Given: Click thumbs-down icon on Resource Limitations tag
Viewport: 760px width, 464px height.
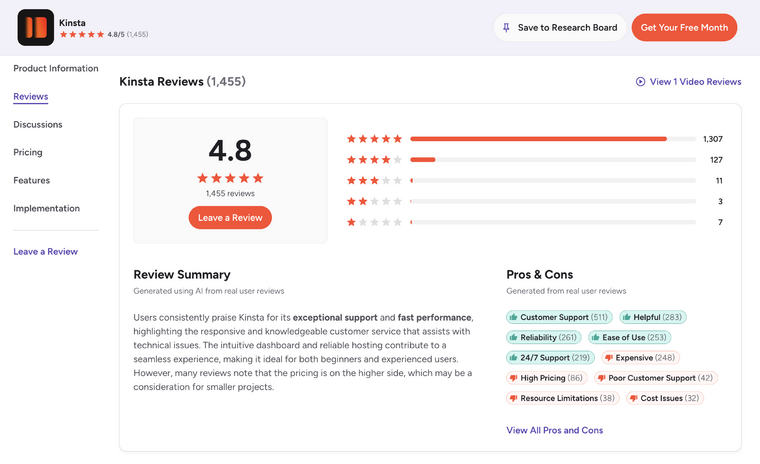Looking at the screenshot, I should pyautogui.click(x=513, y=399).
